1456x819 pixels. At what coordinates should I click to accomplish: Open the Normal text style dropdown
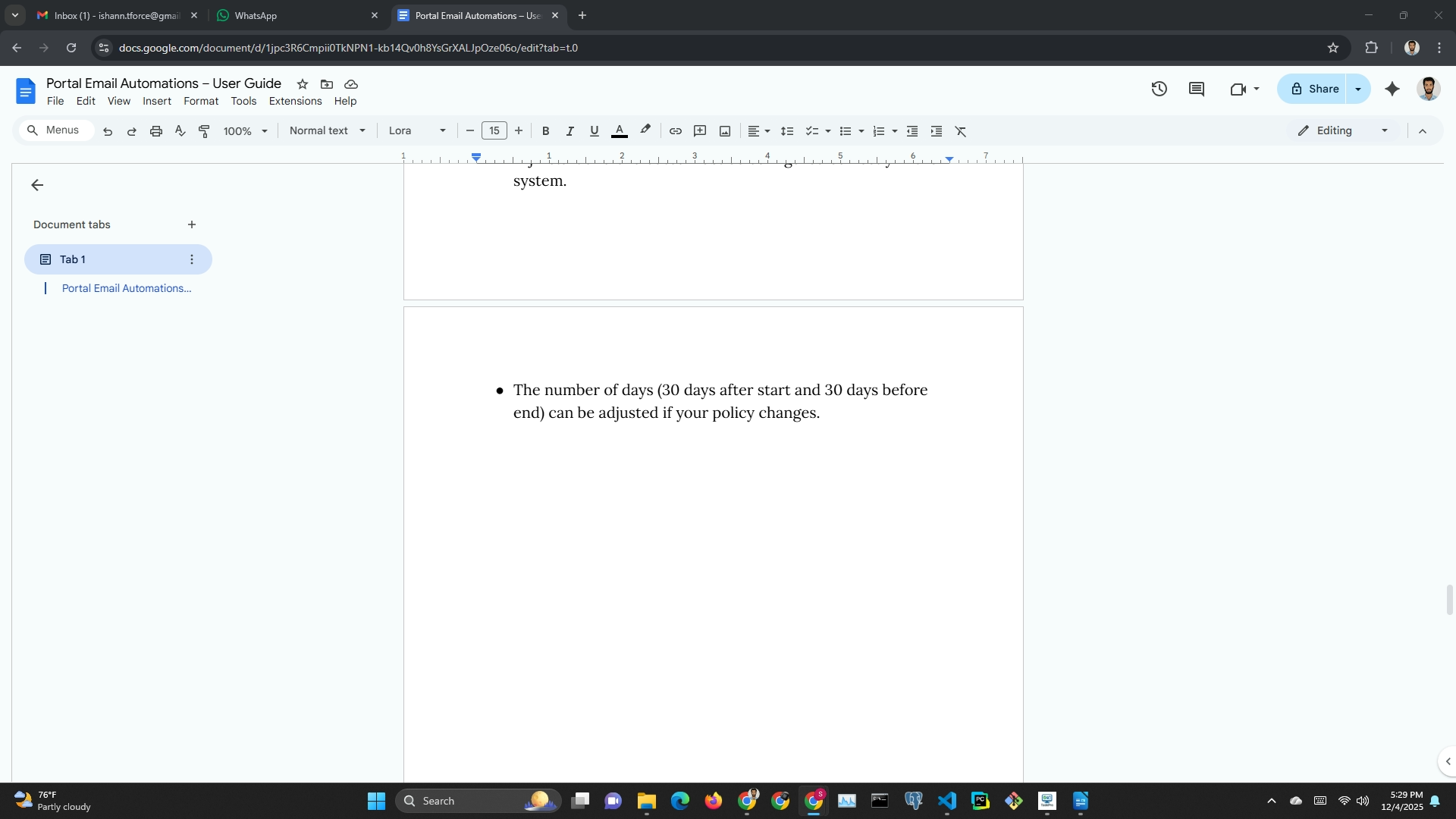(327, 130)
